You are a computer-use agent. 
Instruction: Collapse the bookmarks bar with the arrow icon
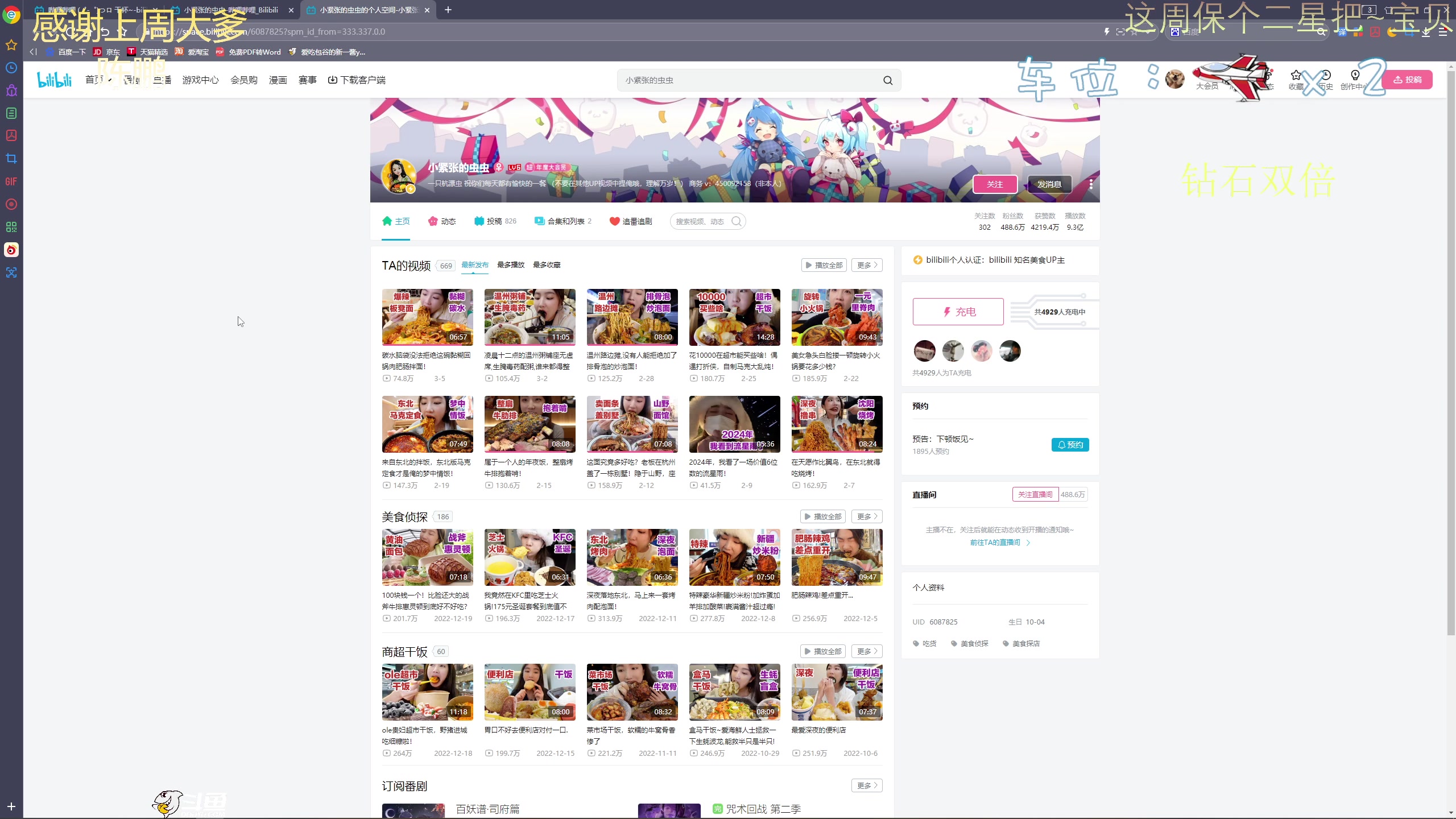click(x=33, y=52)
